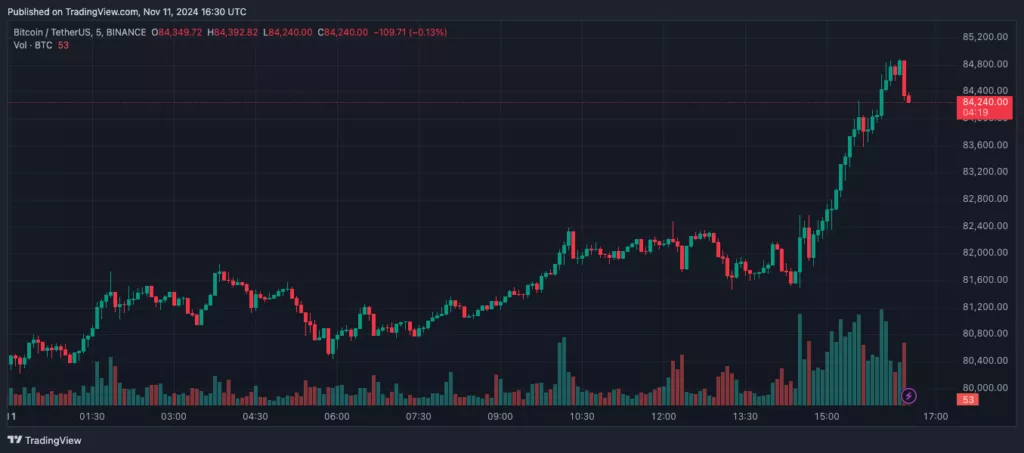Click the change value −109.71 (−0.13%)
The image size is (1024, 453).
(x=409, y=32)
